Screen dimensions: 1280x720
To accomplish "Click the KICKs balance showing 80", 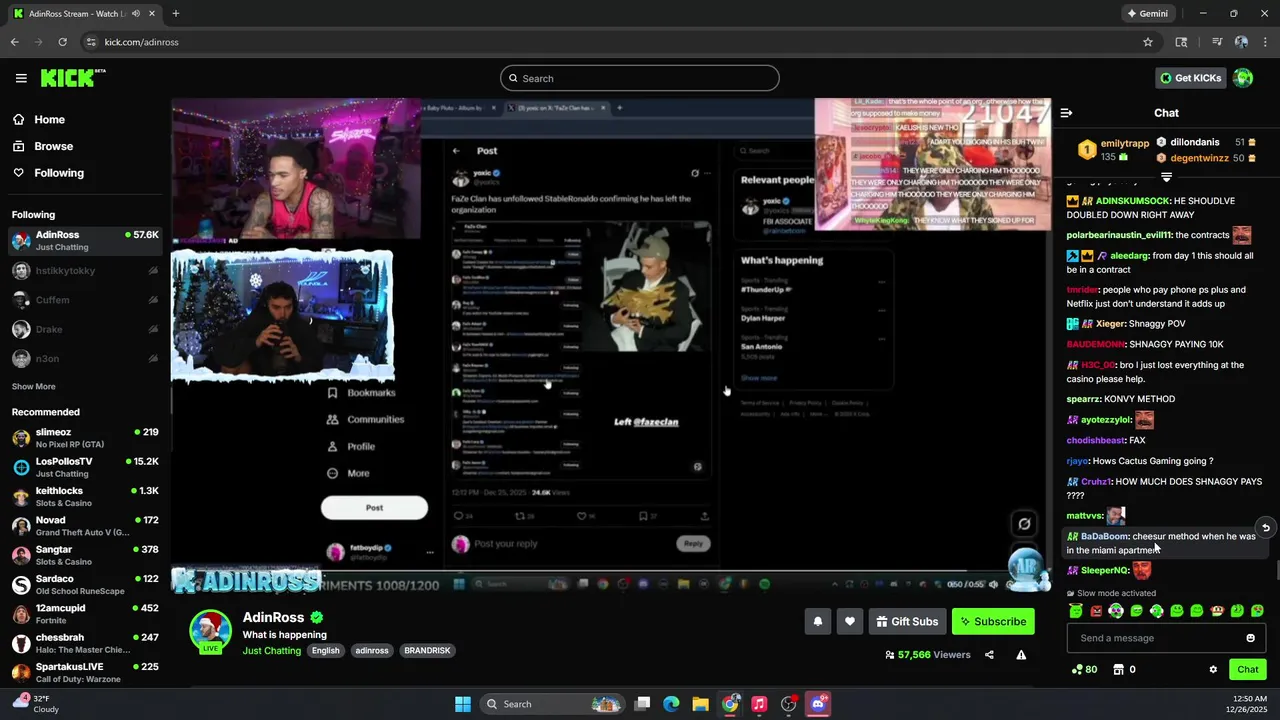I will (x=1084, y=669).
